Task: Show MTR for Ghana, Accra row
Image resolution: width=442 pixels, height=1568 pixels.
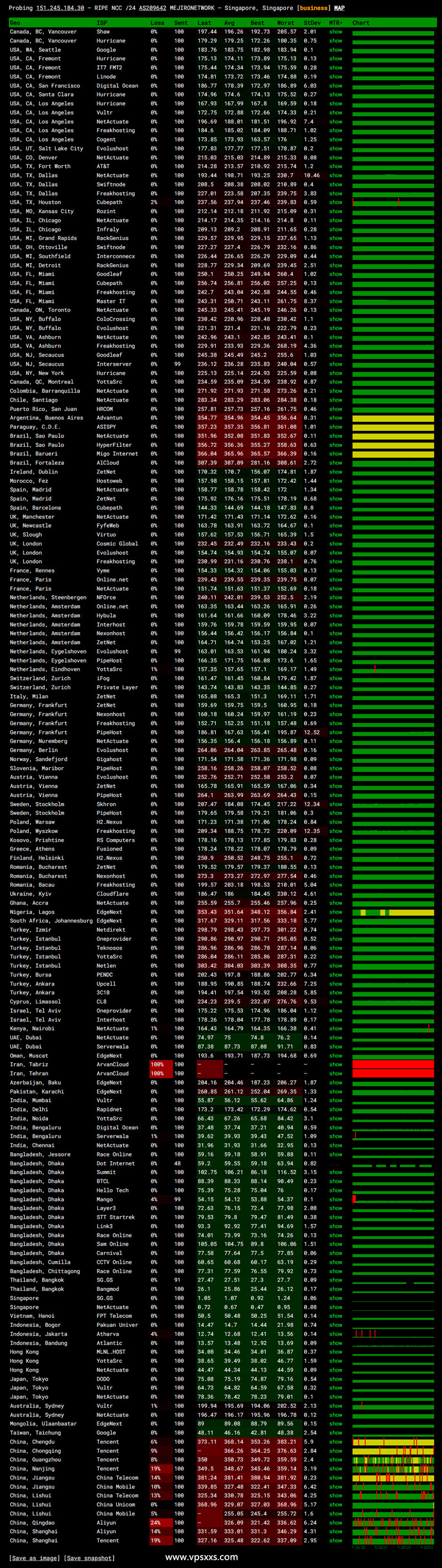Action: (x=335, y=903)
